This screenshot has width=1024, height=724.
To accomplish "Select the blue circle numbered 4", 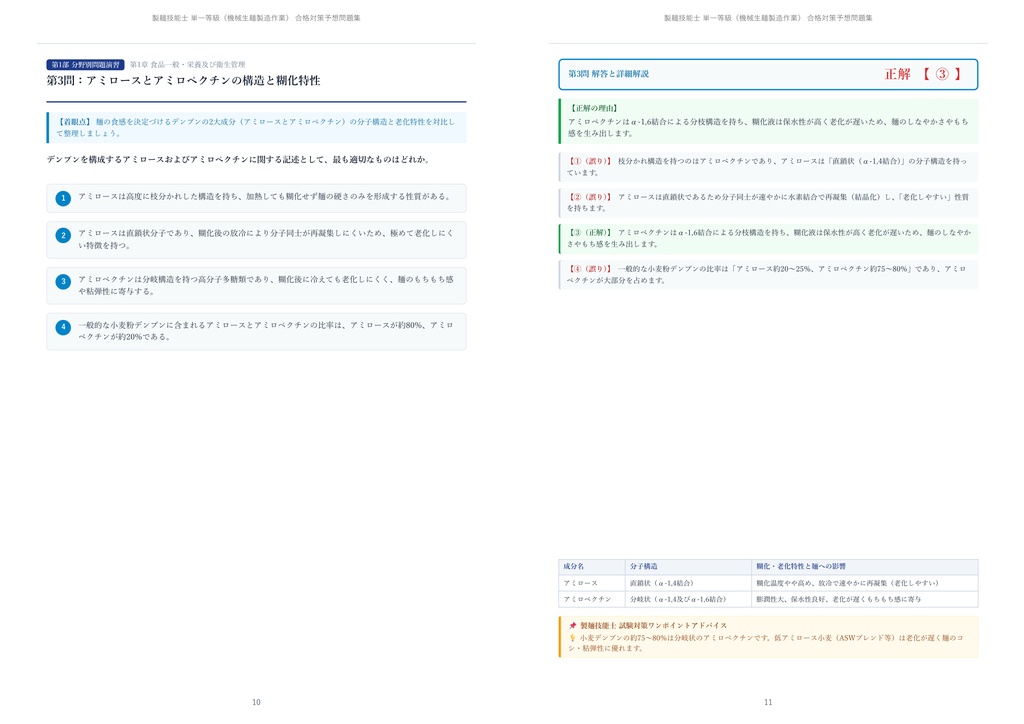I will (63, 327).
